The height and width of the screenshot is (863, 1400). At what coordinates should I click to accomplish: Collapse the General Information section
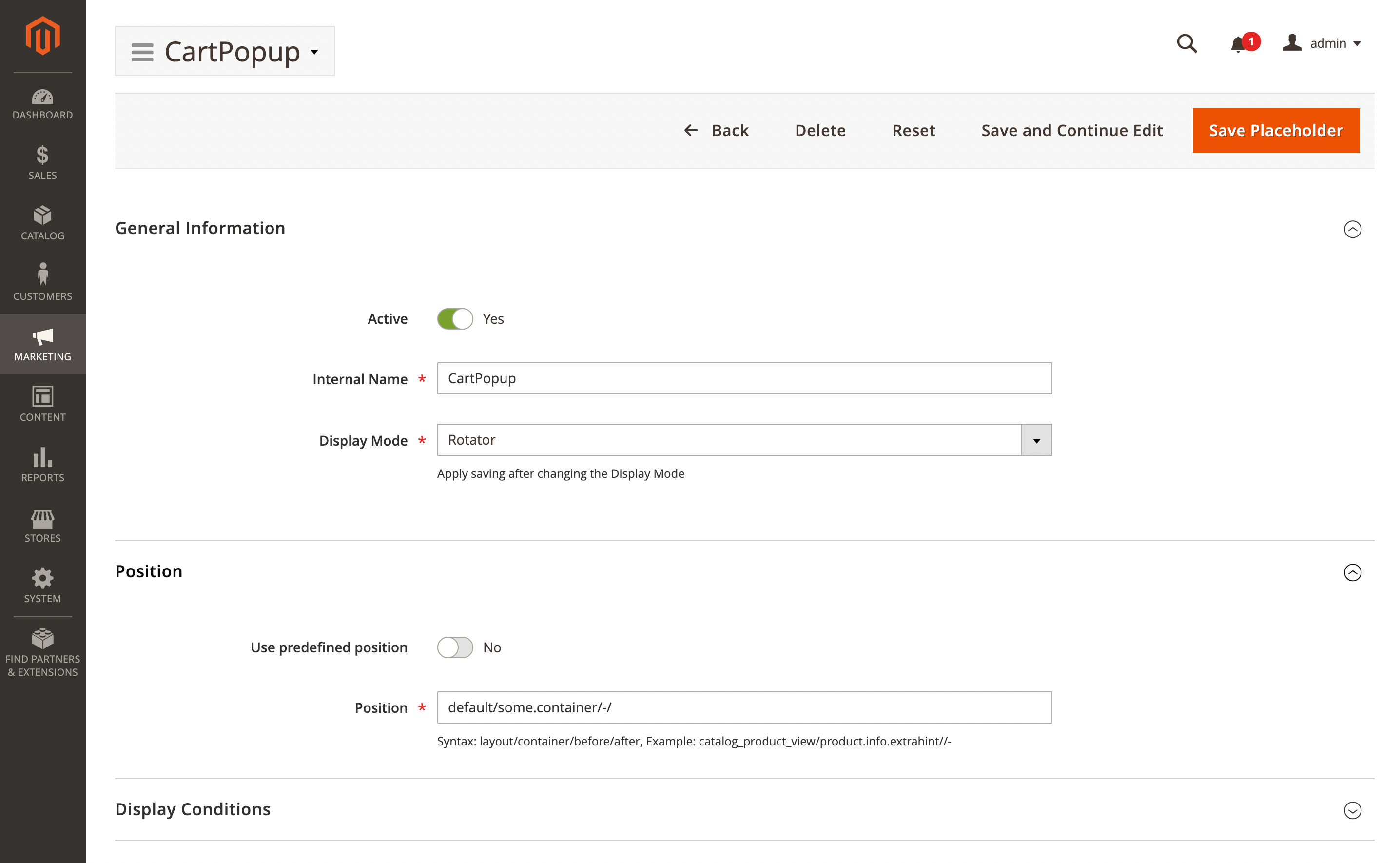tap(1352, 230)
